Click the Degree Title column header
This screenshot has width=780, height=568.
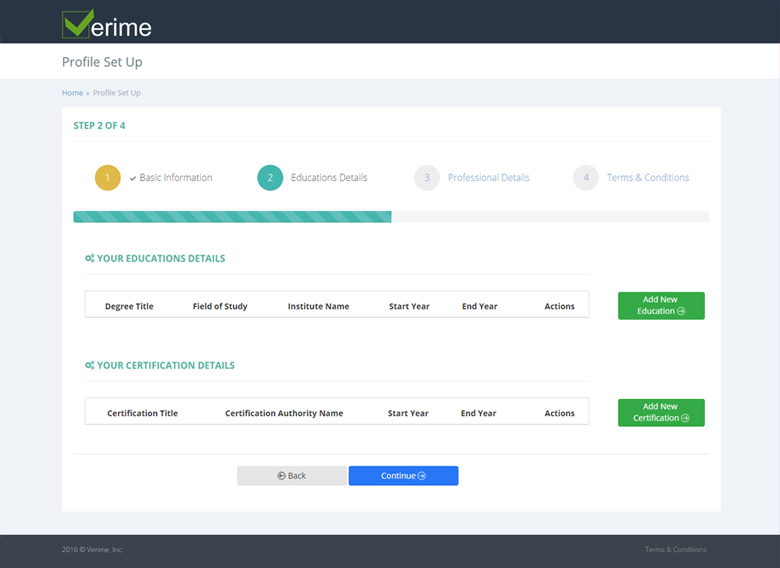click(129, 306)
